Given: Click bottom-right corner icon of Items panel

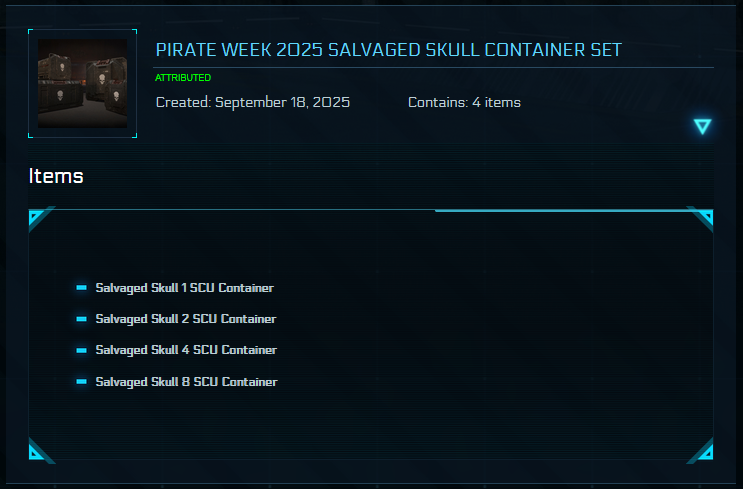Looking at the screenshot, I should click(x=704, y=452).
